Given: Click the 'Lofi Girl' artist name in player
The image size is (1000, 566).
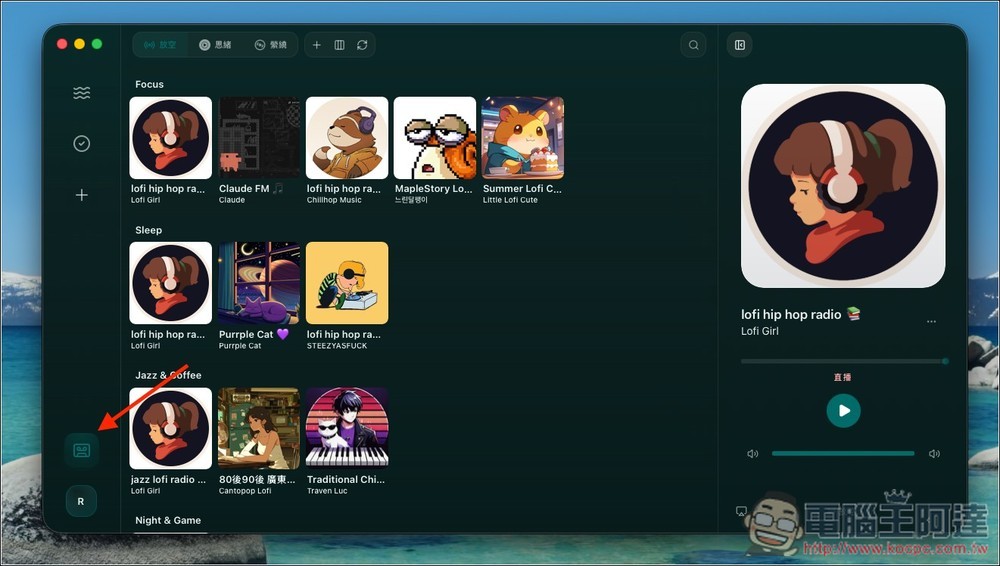Looking at the screenshot, I should point(760,331).
